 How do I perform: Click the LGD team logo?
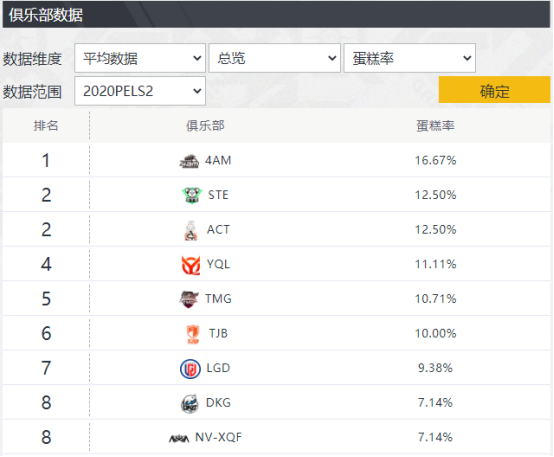[x=190, y=369]
